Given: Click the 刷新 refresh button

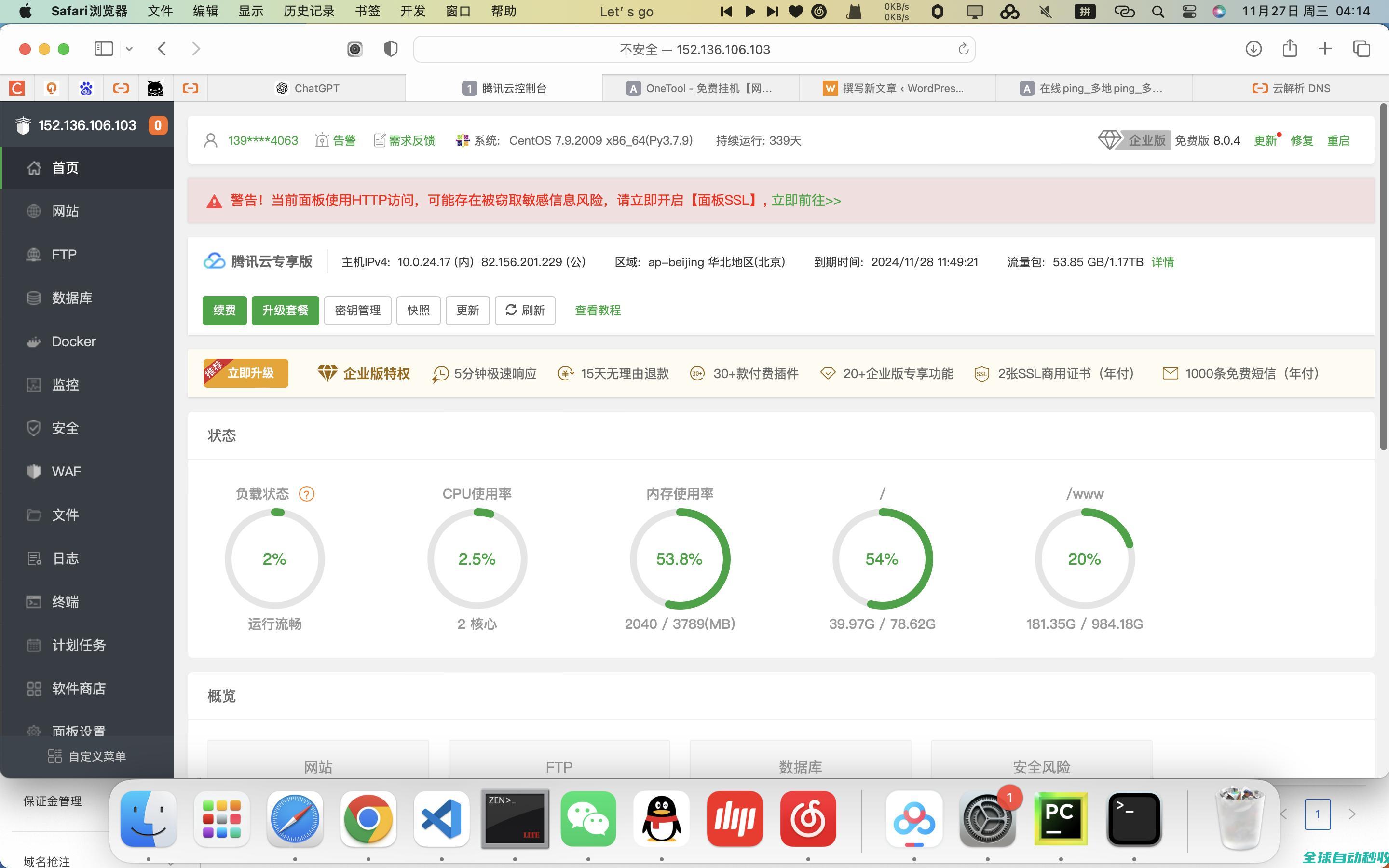Looking at the screenshot, I should pos(525,311).
